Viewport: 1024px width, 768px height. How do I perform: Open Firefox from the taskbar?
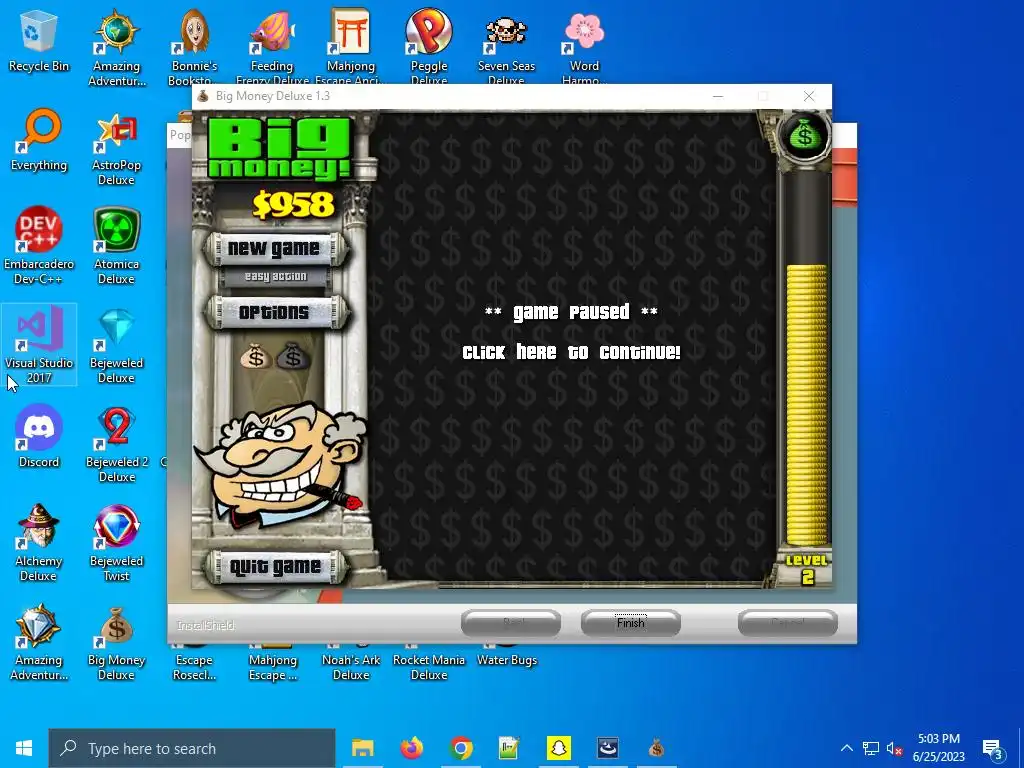coord(411,748)
